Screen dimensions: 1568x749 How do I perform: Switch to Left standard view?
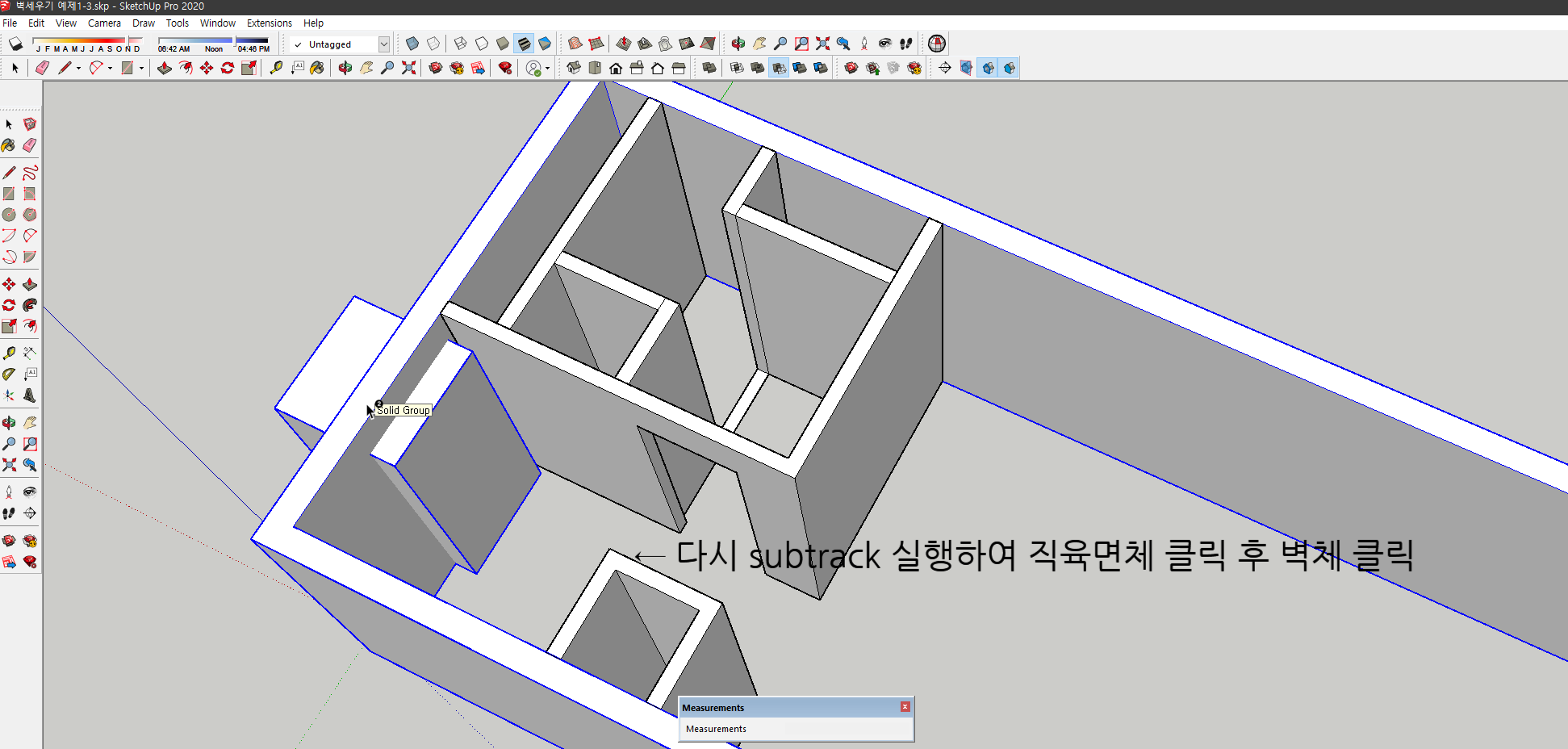pos(679,68)
